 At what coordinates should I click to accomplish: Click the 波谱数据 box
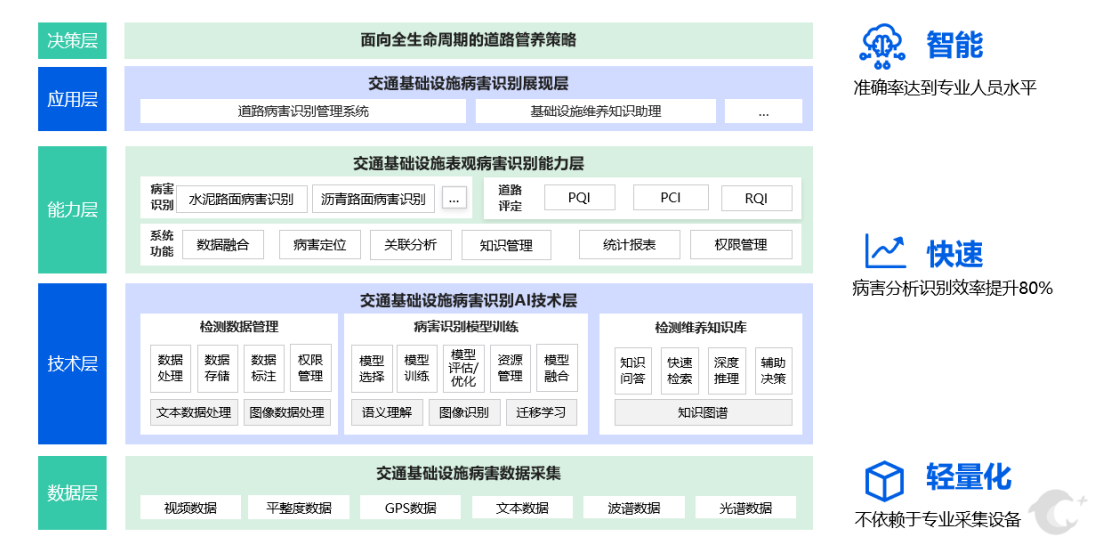pyautogui.click(x=633, y=507)
